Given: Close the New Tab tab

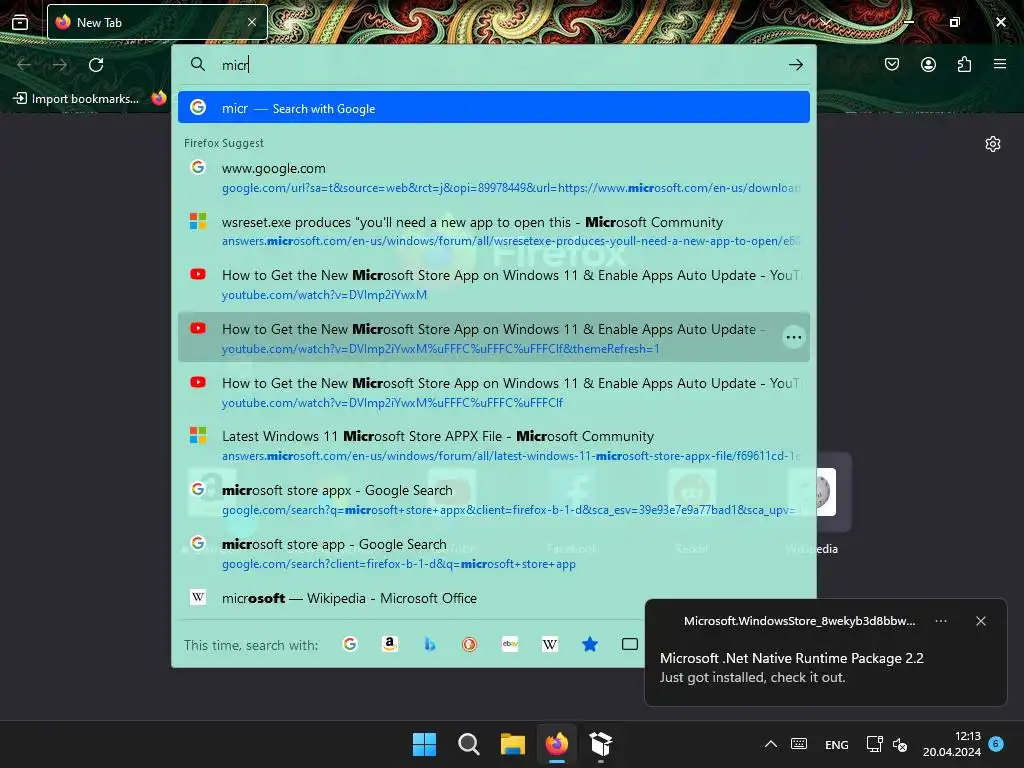Looking at the screenshot, I should tap(252, 22).
